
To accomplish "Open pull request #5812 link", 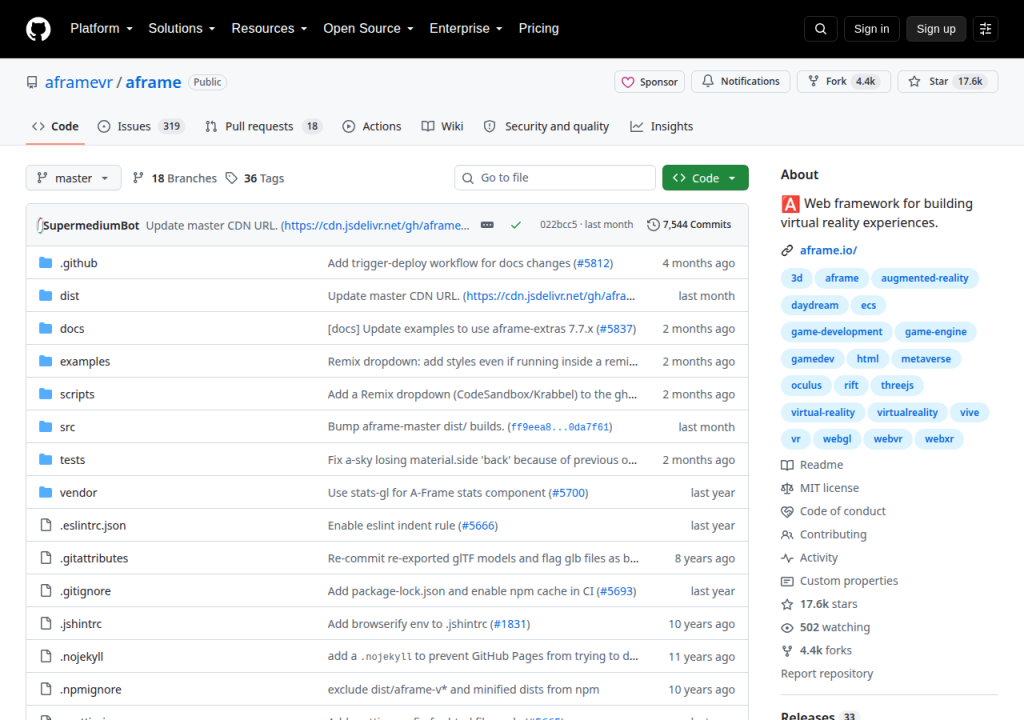I will click(x=593, y=263).
